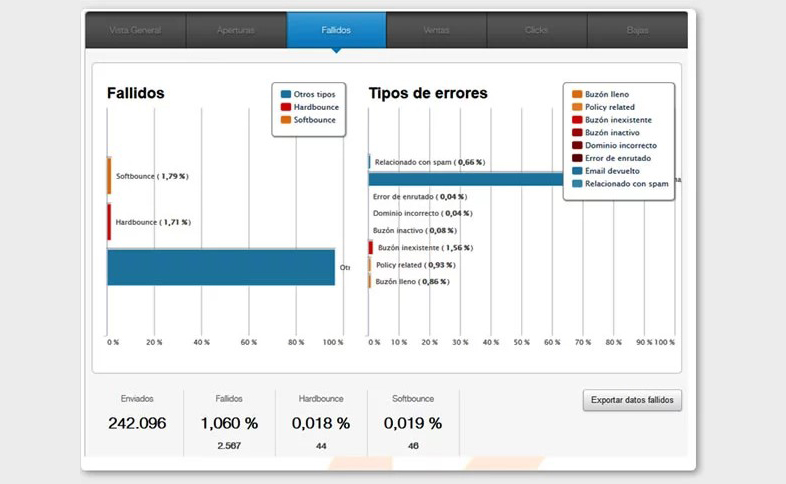Click Buzón inactivo (0,08 %) label
This screenshot has width=786, height=484.
pyautogui.click(x=415, y=230)
